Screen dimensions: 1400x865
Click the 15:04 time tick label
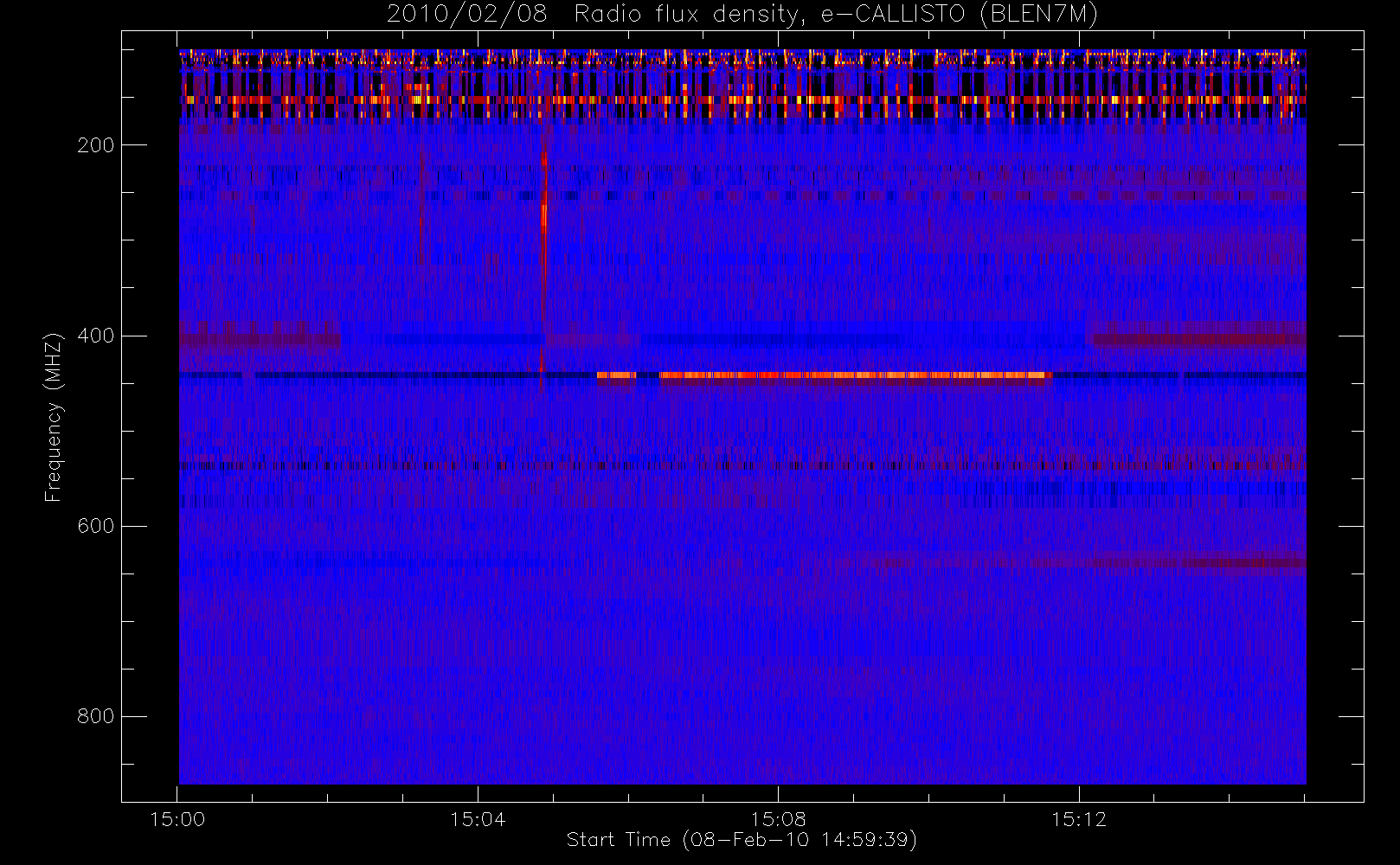pos(478,819)
